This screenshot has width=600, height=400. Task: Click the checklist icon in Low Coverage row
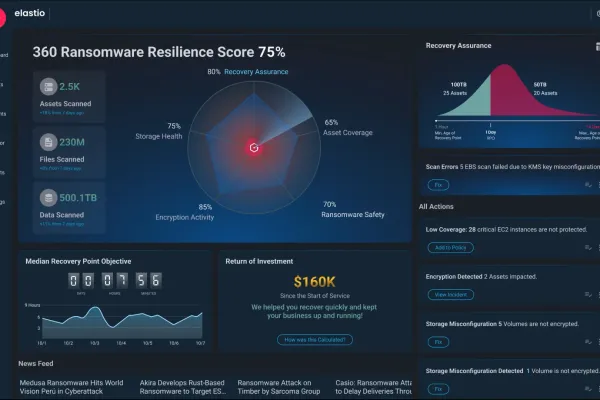588,248
